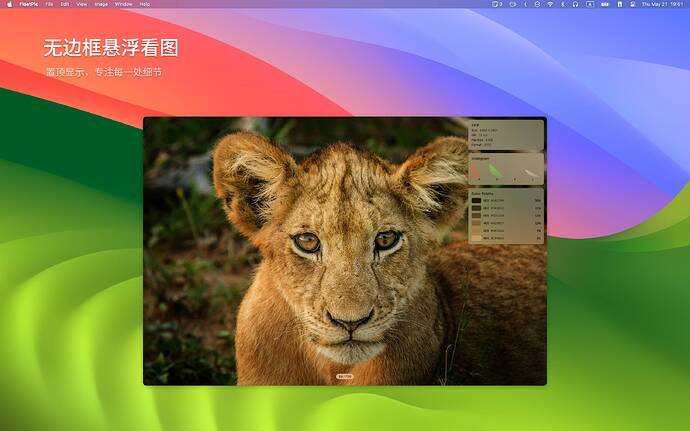Open the View menu
Image resolution: width=690 pixels, height=431 pixels.
pyautogui.click(x=82, y=4)
